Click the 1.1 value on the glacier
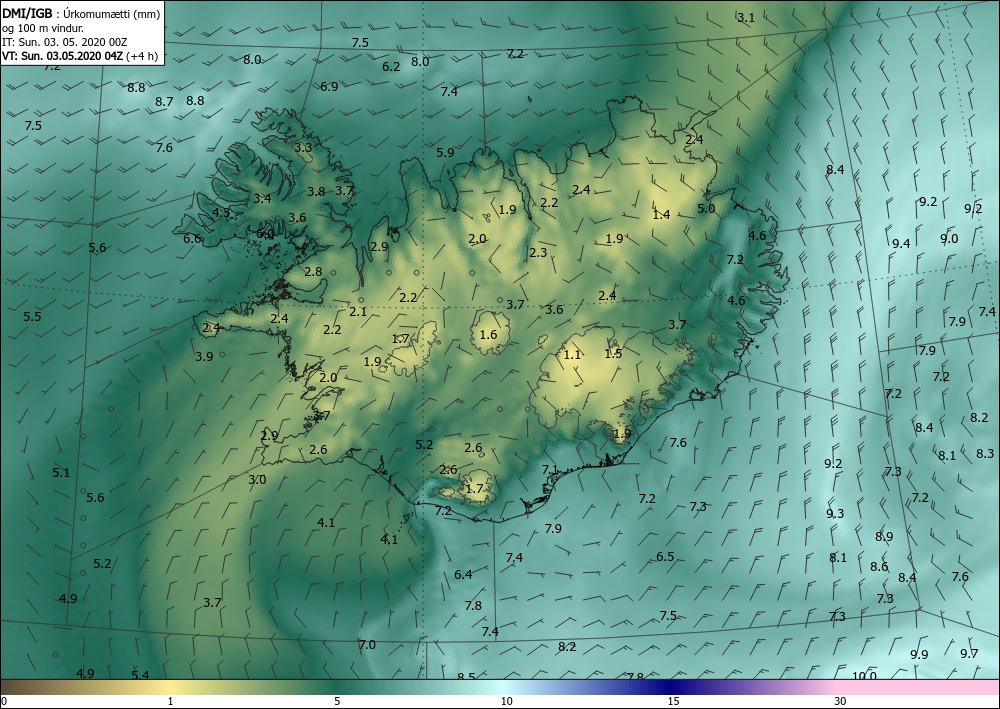Image resolution: width=1000 pixels, height=709 pixels. pyautogui.click(x=573, y=354)
